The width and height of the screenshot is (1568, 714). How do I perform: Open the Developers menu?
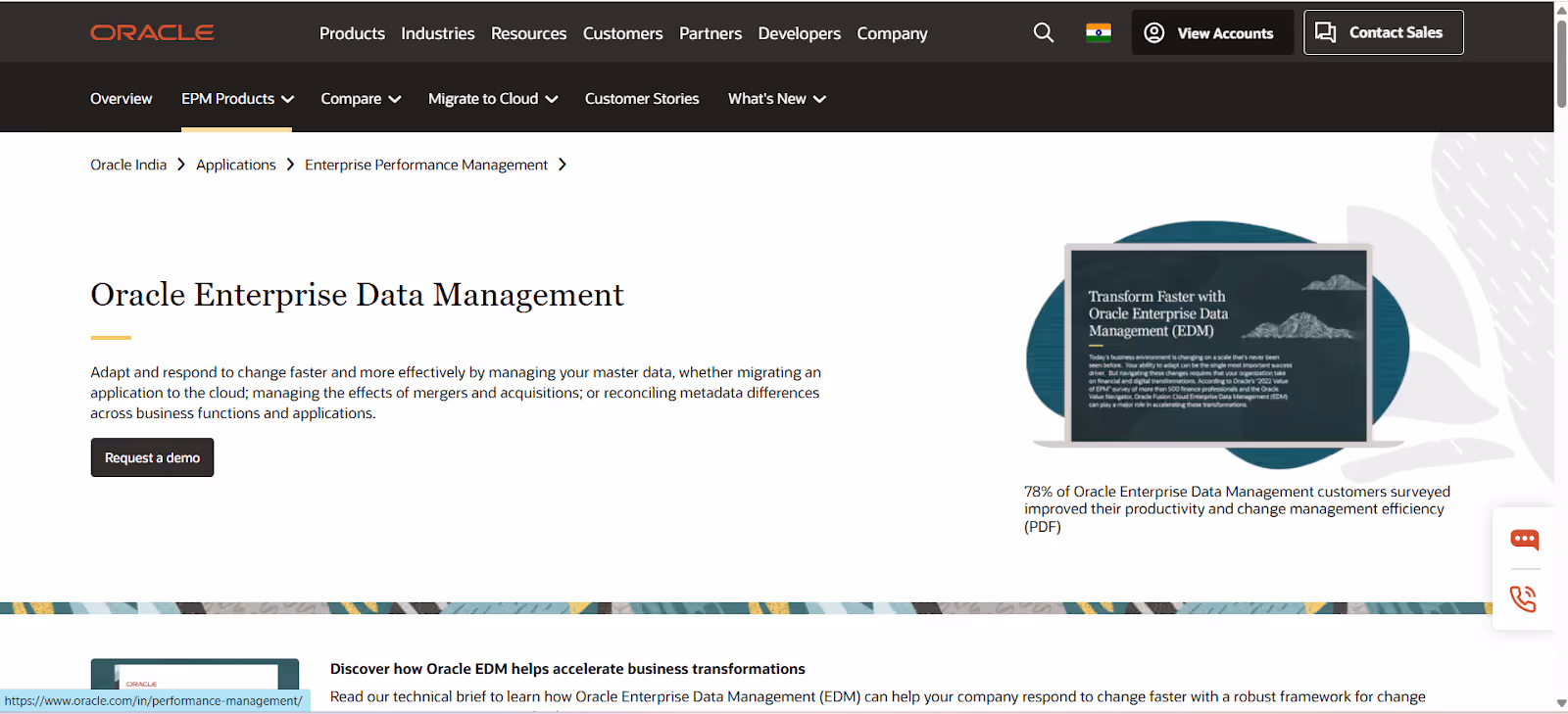tap(800, 33)
